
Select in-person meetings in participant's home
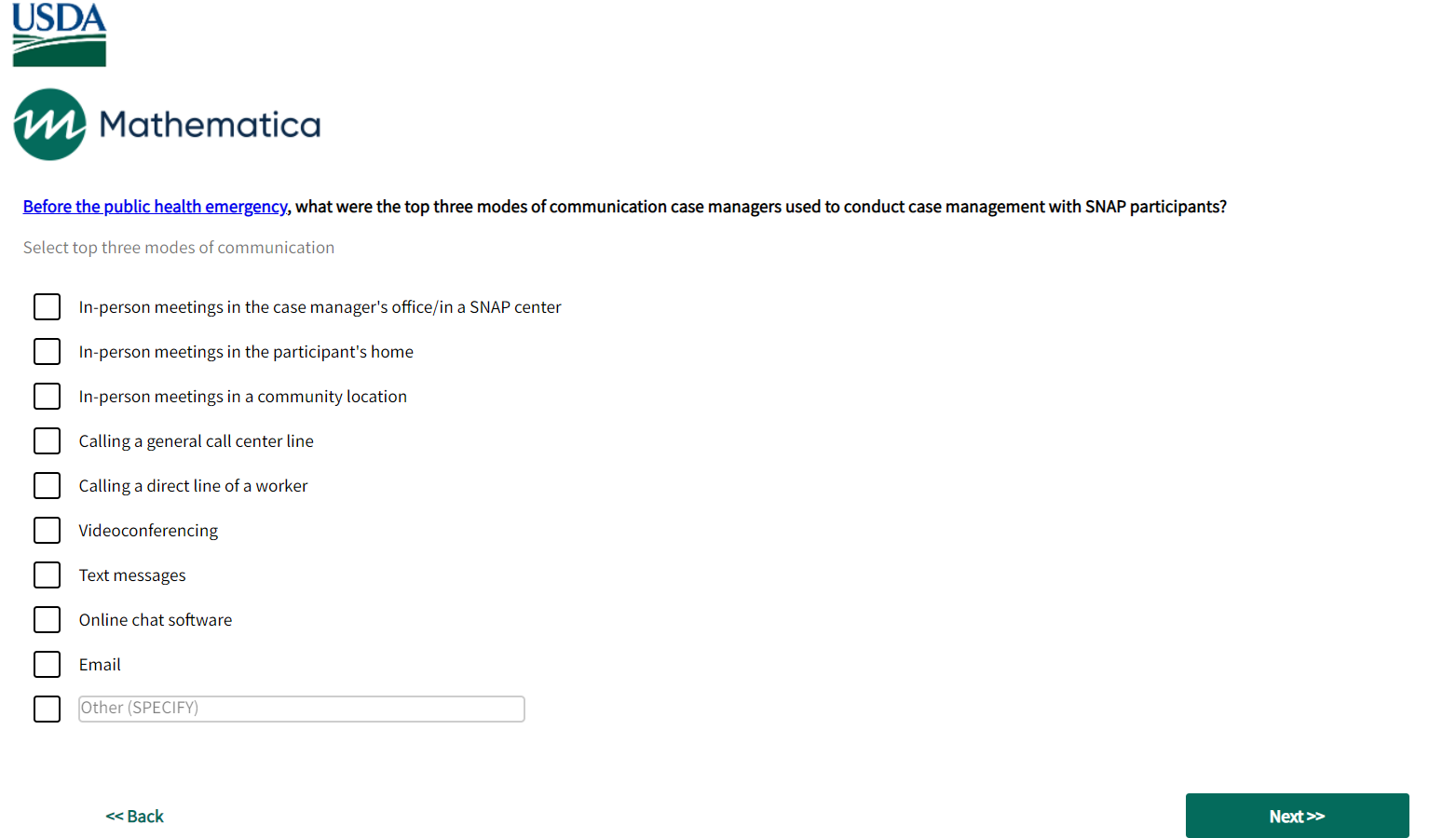point(47,352)
